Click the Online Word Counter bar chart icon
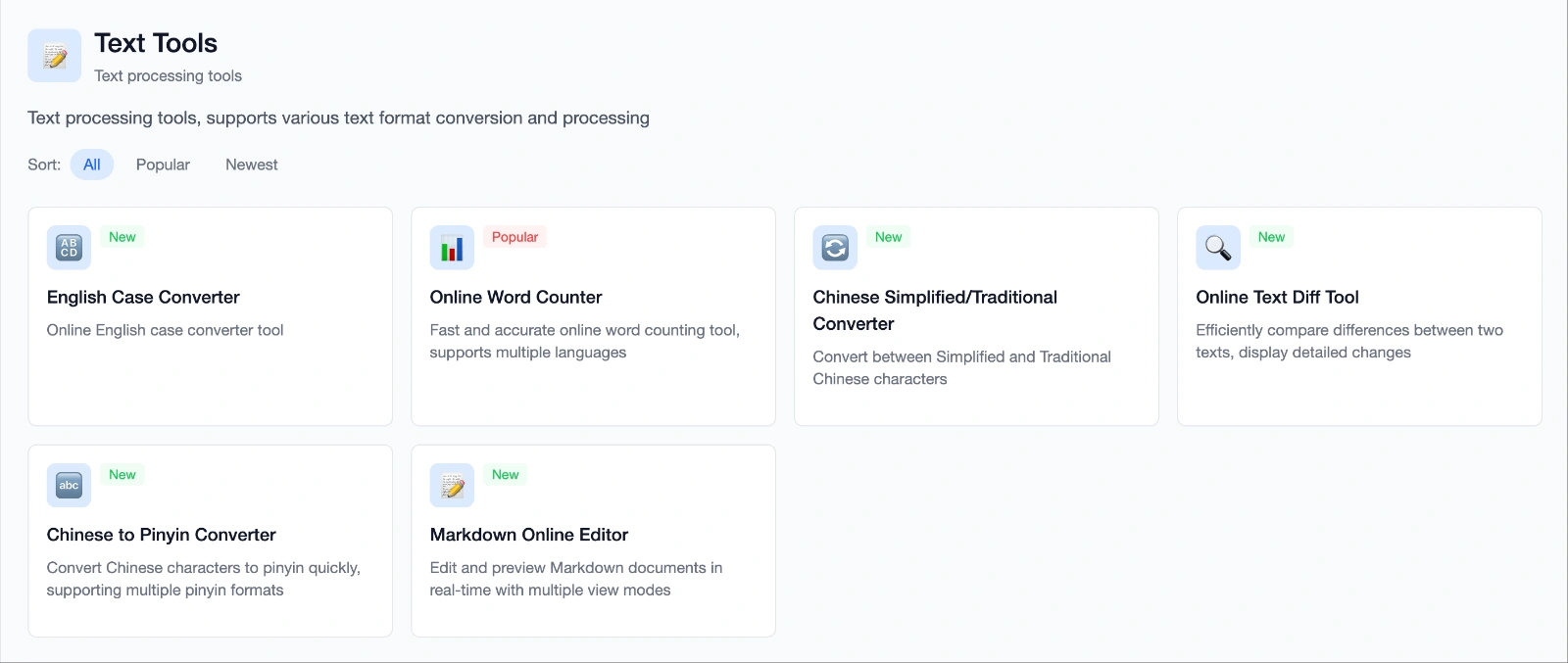 pyautogui.click(x=452, y=248)
